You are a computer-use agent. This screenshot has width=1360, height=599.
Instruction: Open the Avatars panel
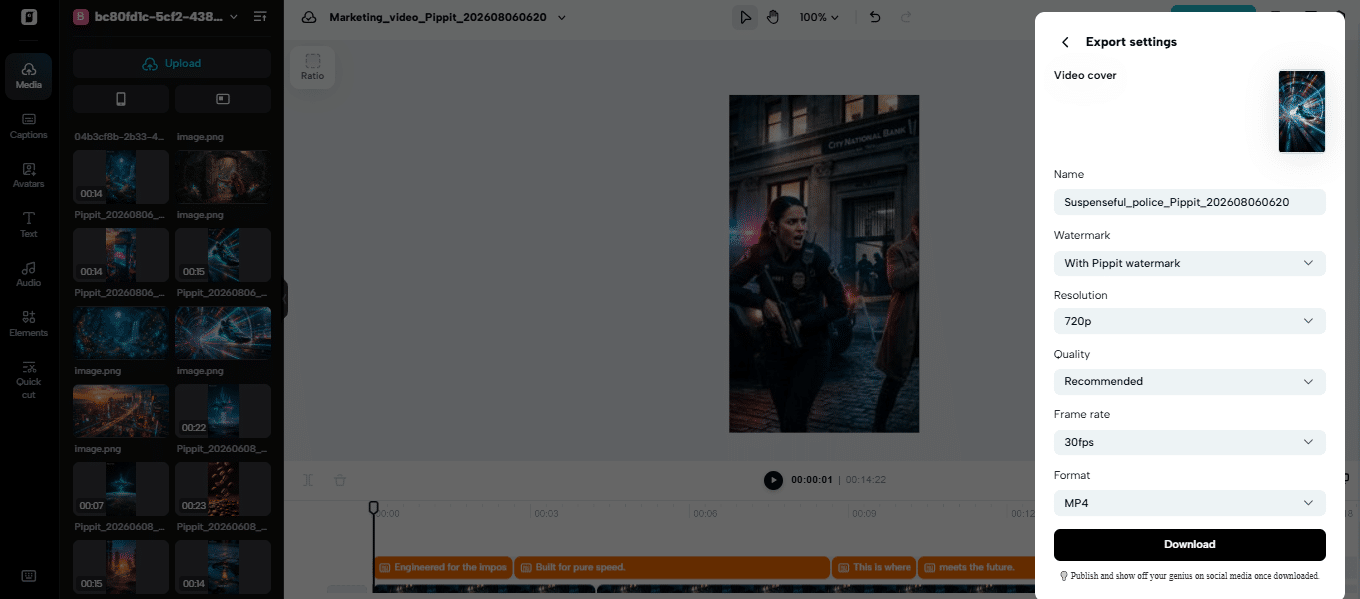click(28, 175)
